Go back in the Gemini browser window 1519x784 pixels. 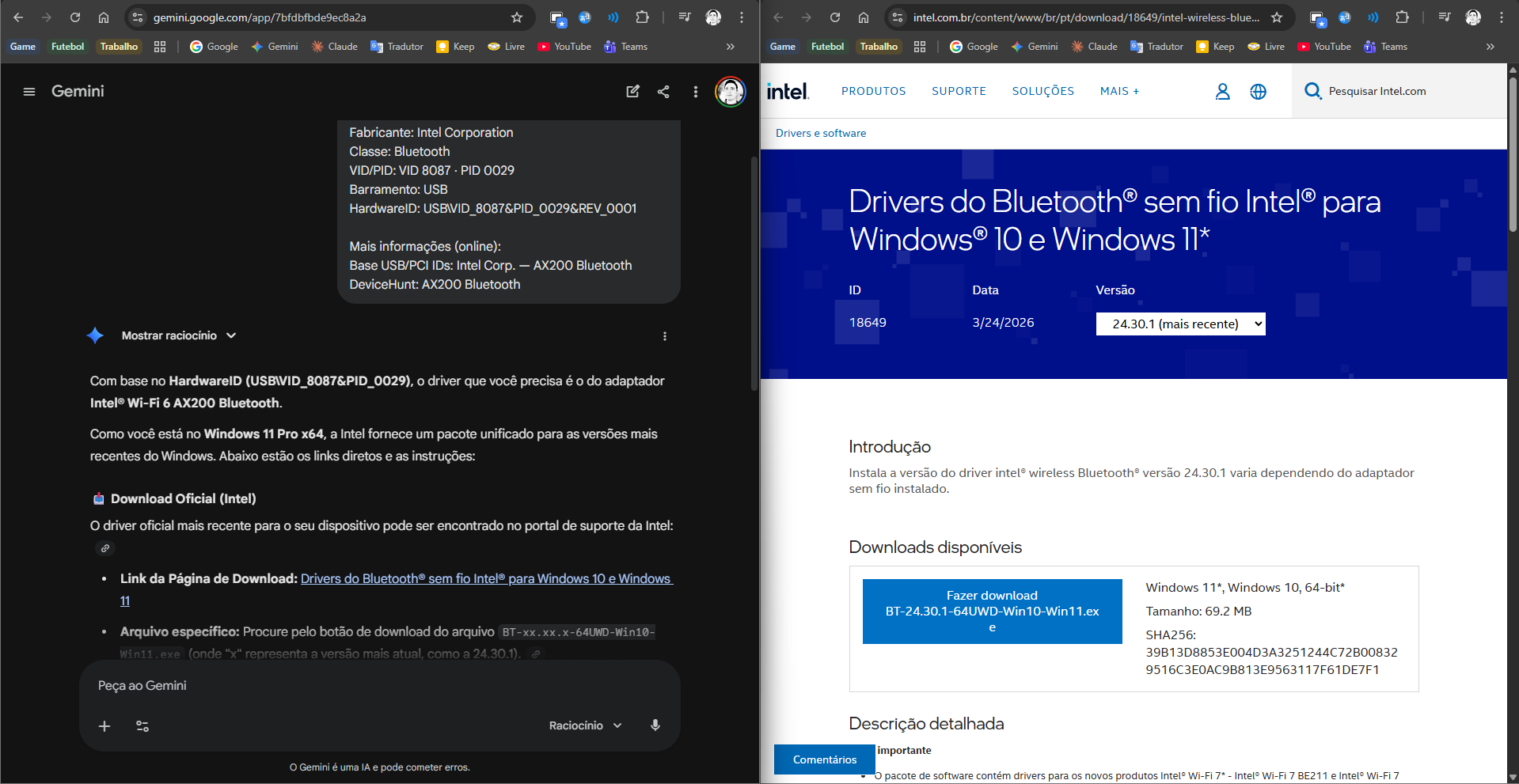[18, 17]
